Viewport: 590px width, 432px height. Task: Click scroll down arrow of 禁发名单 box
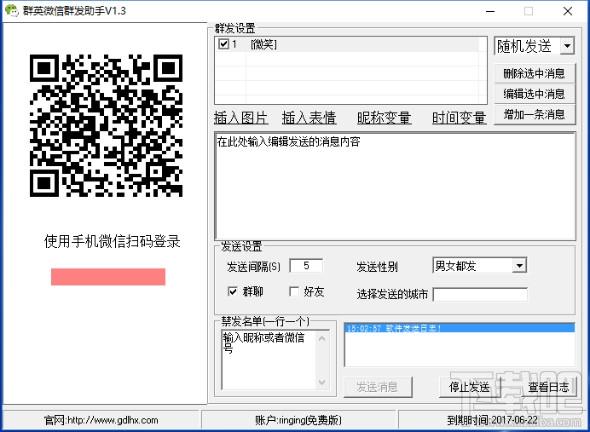322,382
